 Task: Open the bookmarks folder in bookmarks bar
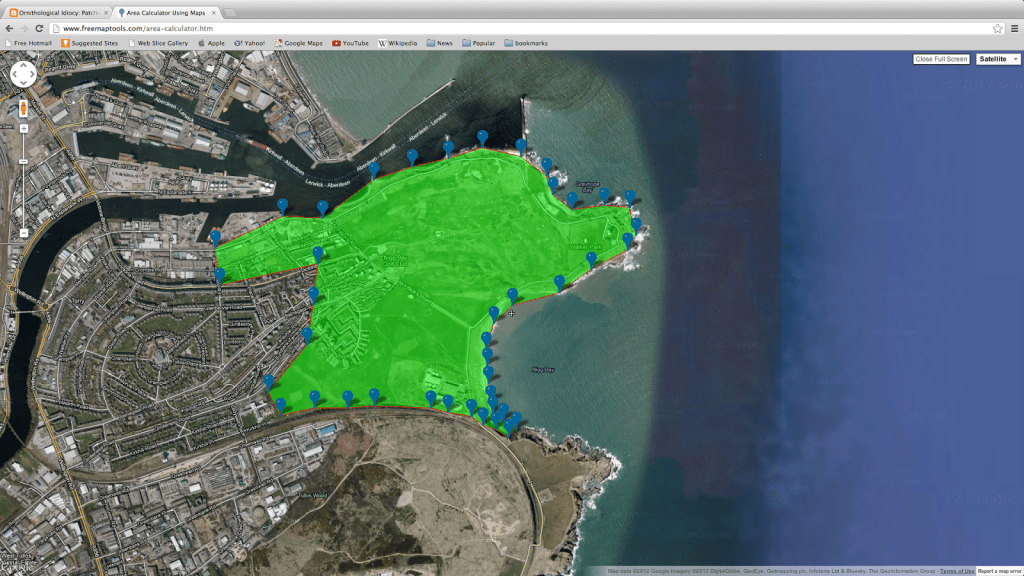[x=526, y=43]
